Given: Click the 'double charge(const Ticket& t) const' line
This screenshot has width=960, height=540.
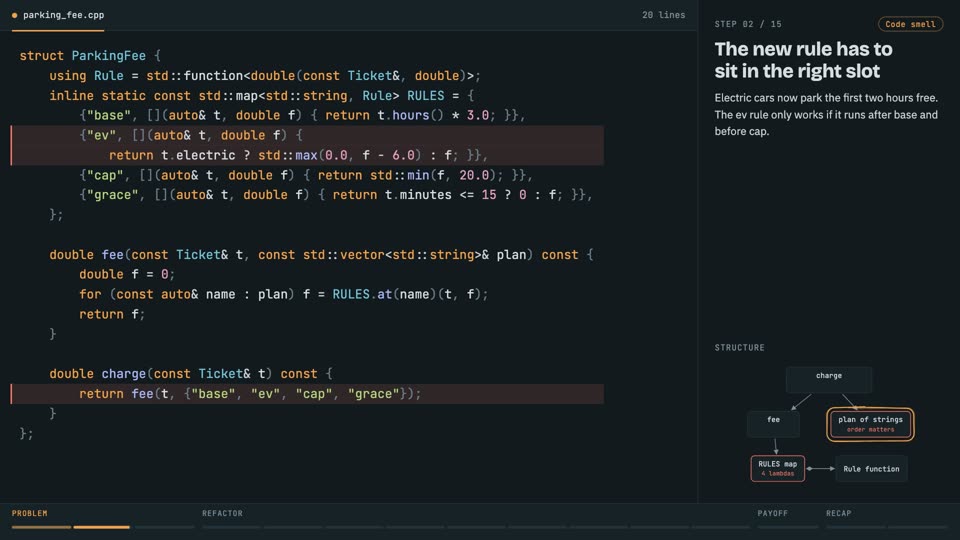Looking at the screenshot, I should coord(191,374).
